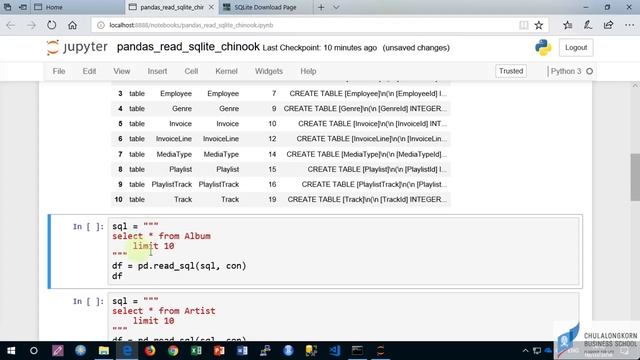Click into the 'from Album' code cell
This screenshot has height=360, width=640.
[344, 251]
